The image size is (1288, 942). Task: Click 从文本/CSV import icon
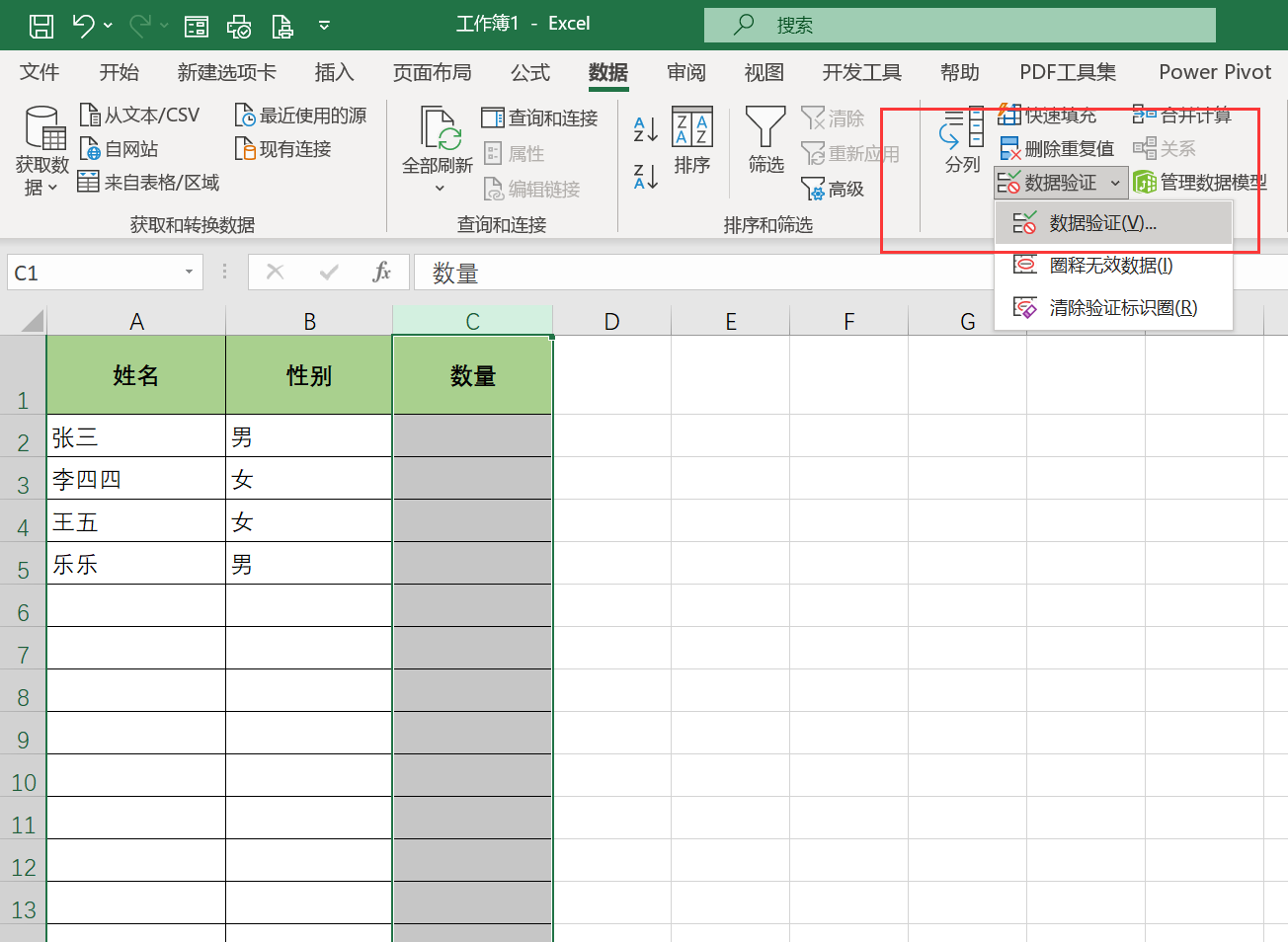point(90,116)
